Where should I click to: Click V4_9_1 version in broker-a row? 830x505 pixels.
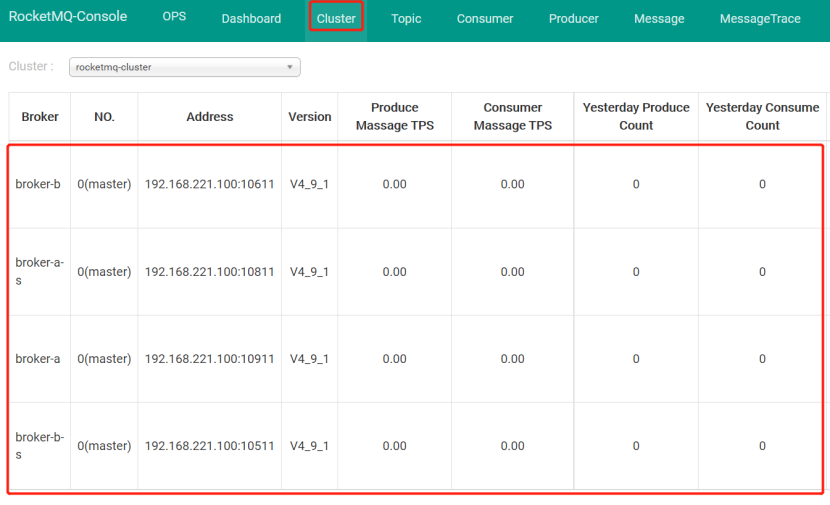(x=309, y=358)
